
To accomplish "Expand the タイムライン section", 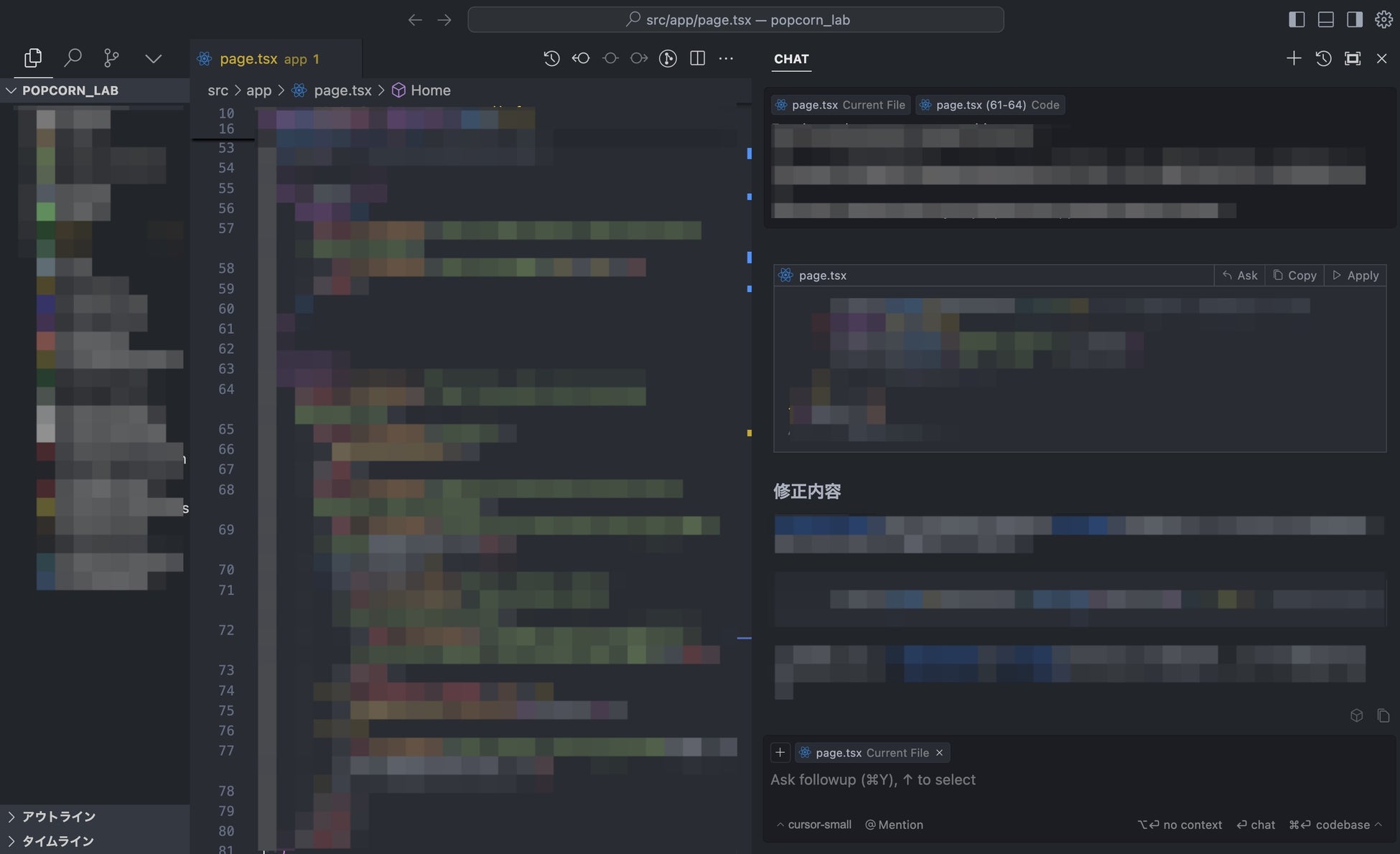I will click(57, 841).
